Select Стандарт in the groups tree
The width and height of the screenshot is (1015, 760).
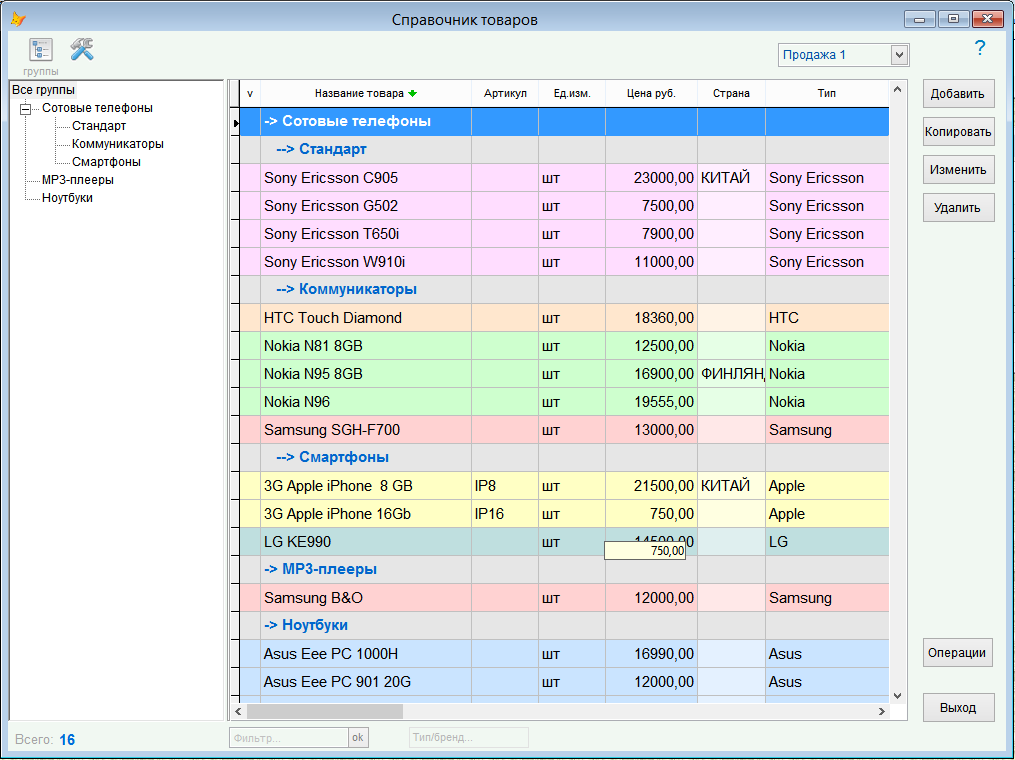point(99,126)
